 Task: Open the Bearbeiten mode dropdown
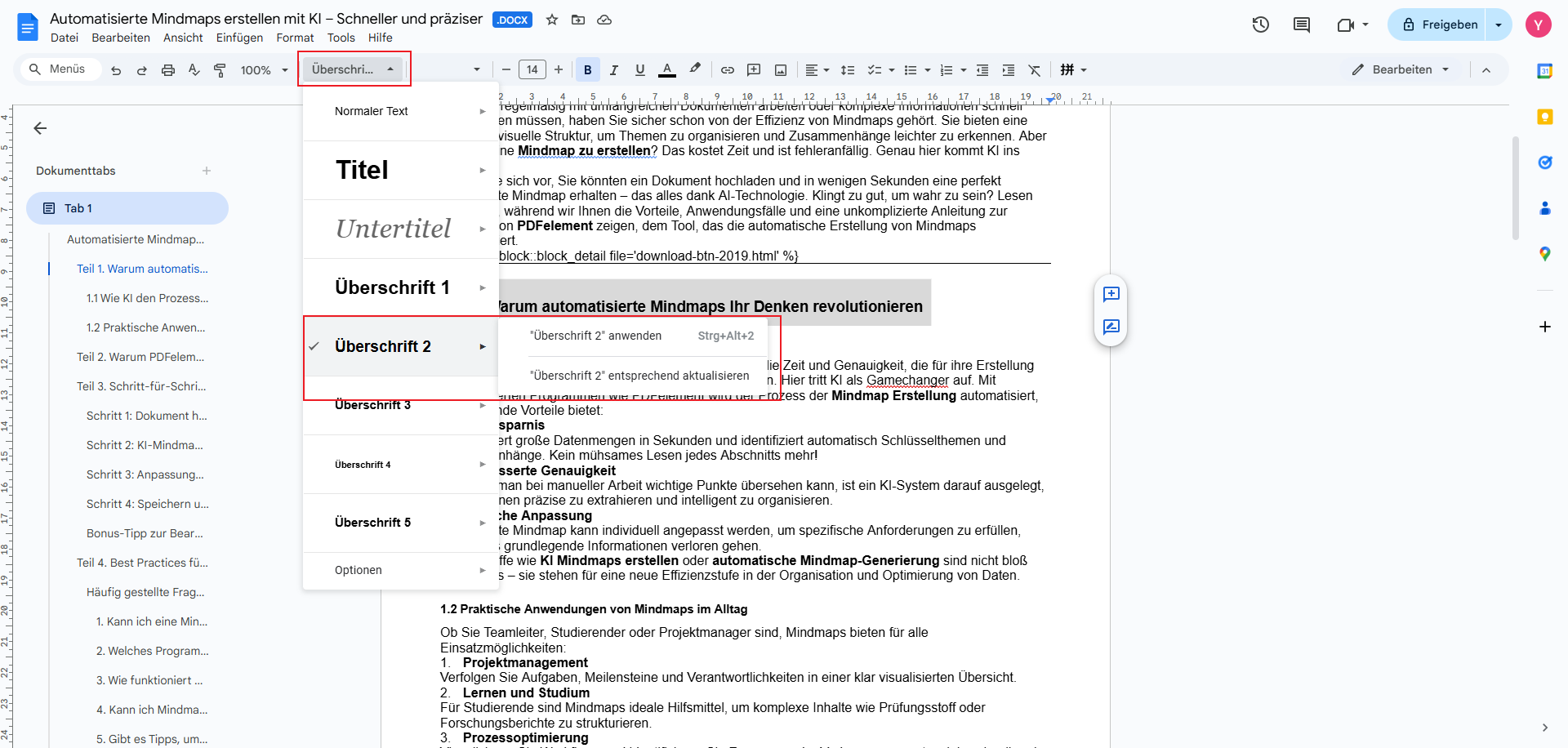(1401, 70)
